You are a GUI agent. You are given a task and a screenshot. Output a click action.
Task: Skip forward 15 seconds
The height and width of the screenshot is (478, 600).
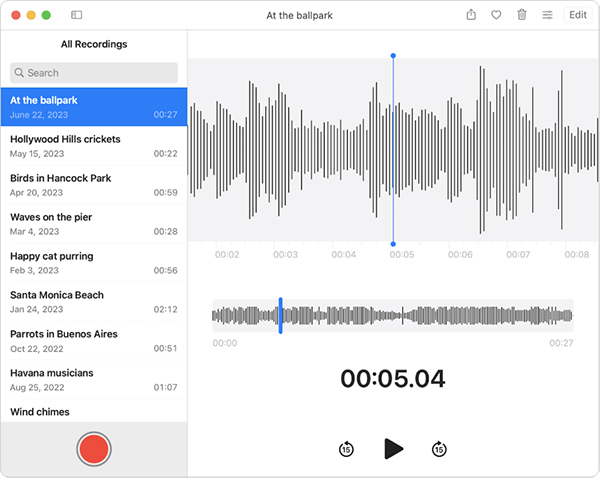[439, 449]
